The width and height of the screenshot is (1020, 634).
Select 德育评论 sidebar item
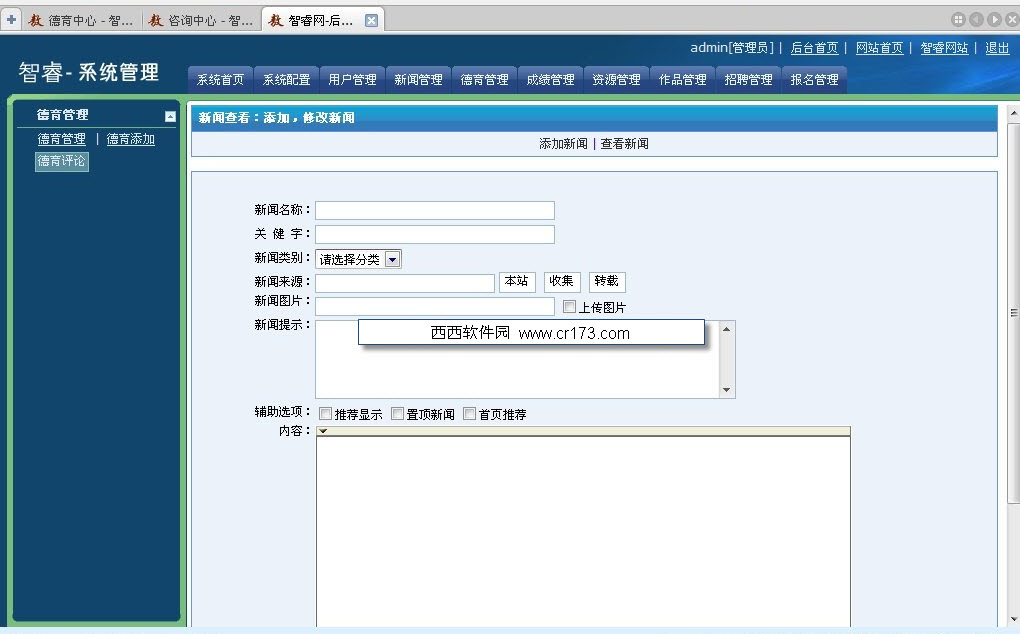coord(62,161)
